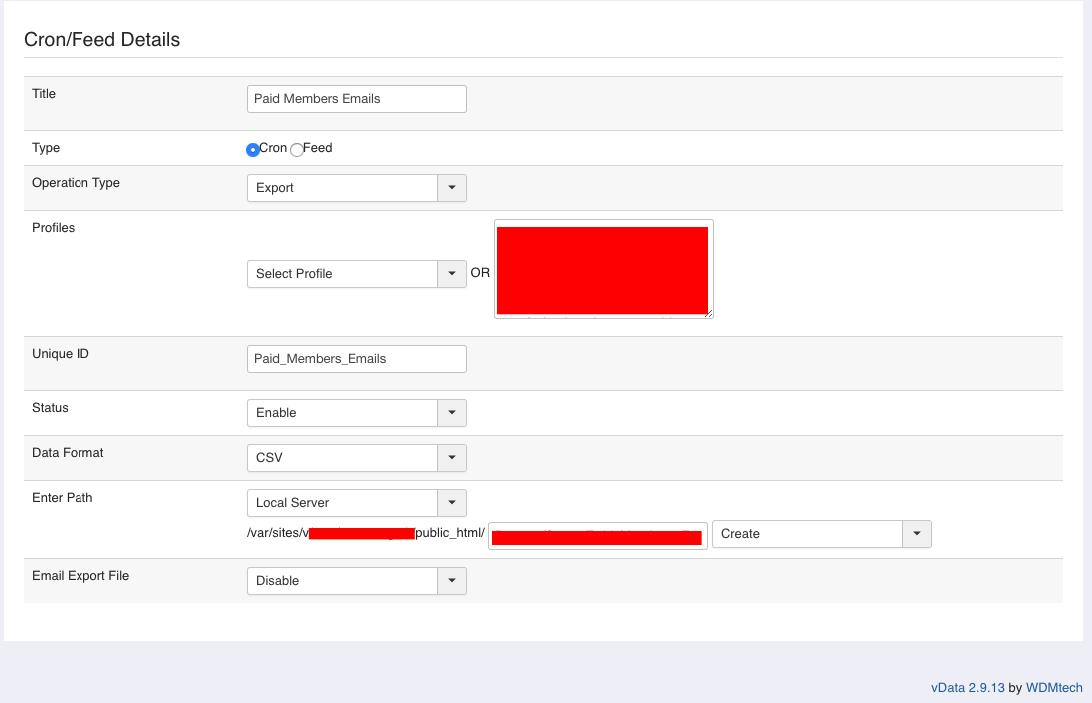Viewport: 1092px width, 703px height.
Task: Click the Select Profile dropdown arrow
Action: 452,274
